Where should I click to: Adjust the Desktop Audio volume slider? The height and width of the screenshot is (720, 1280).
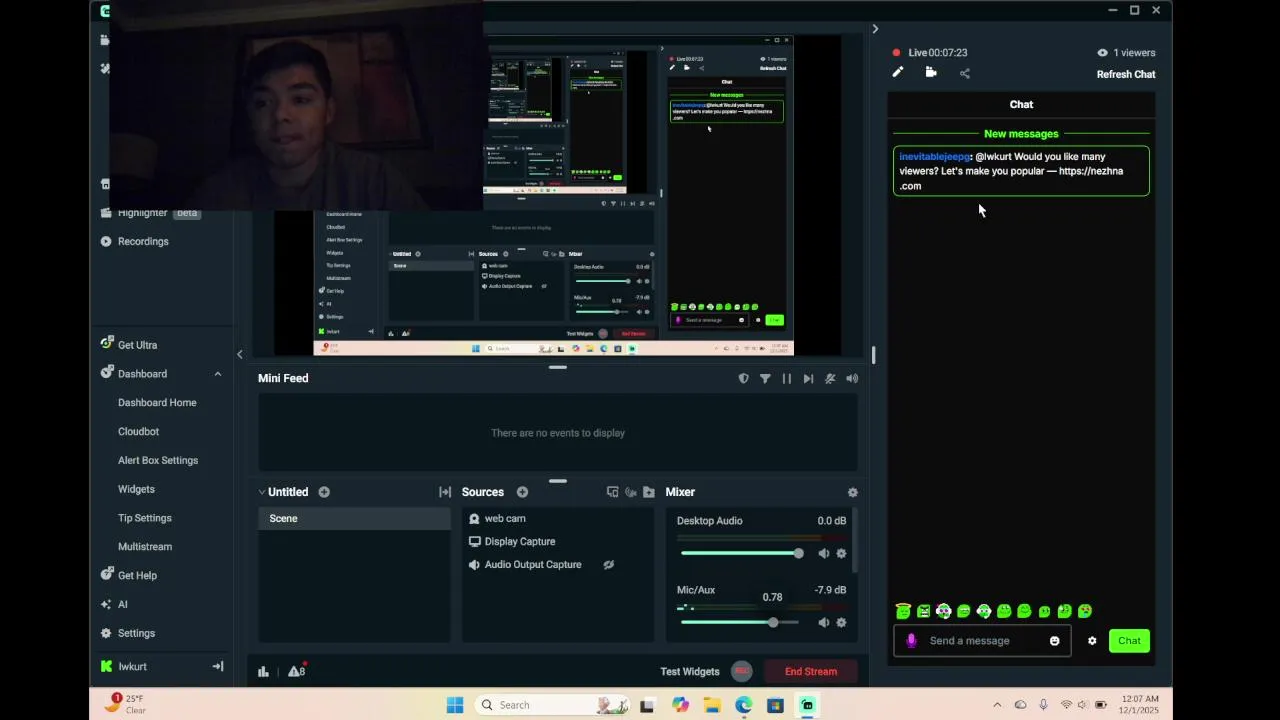click(x=742, y=553)
